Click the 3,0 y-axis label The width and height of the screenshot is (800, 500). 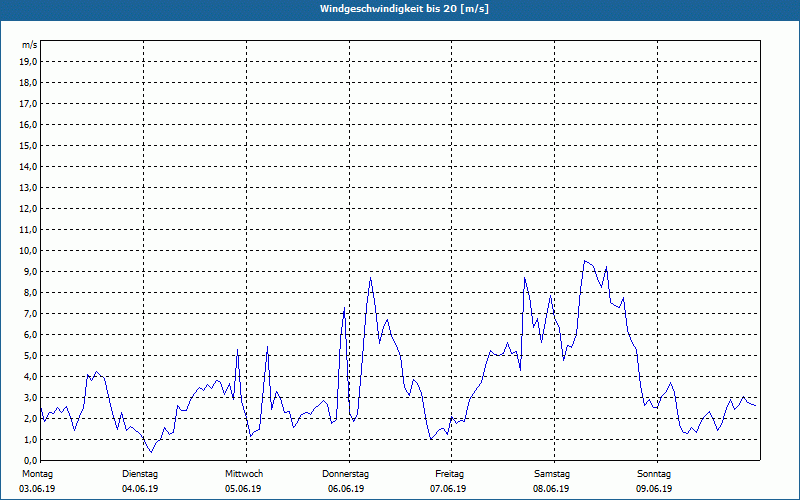click(30, 397)
